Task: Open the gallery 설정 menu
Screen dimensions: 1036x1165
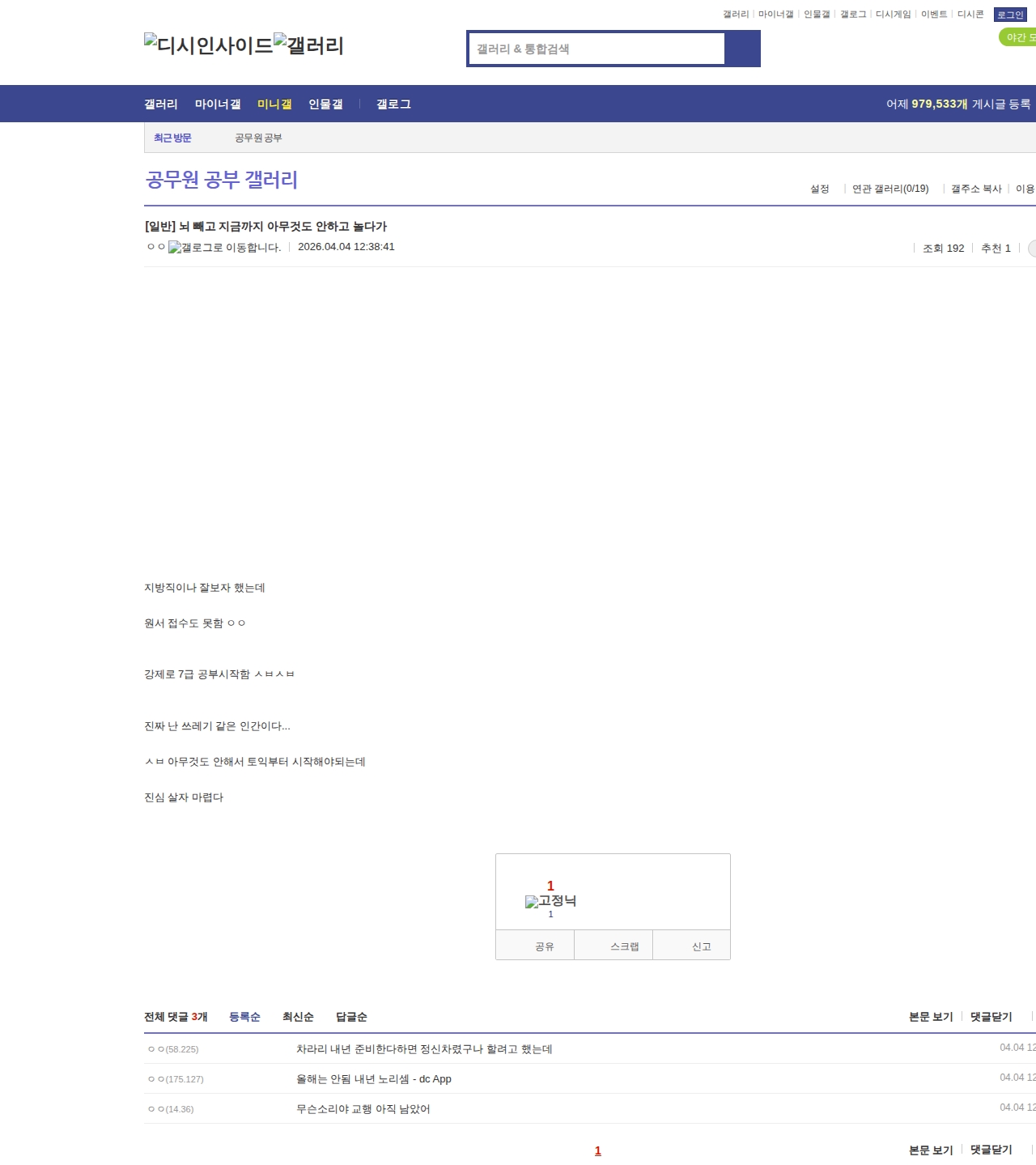Action: 820,189
